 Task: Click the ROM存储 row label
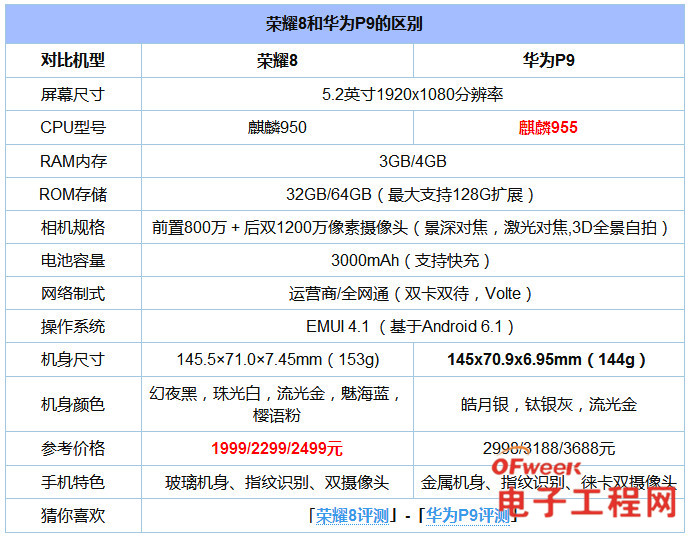pyautogui.click(x=73, y=194)
